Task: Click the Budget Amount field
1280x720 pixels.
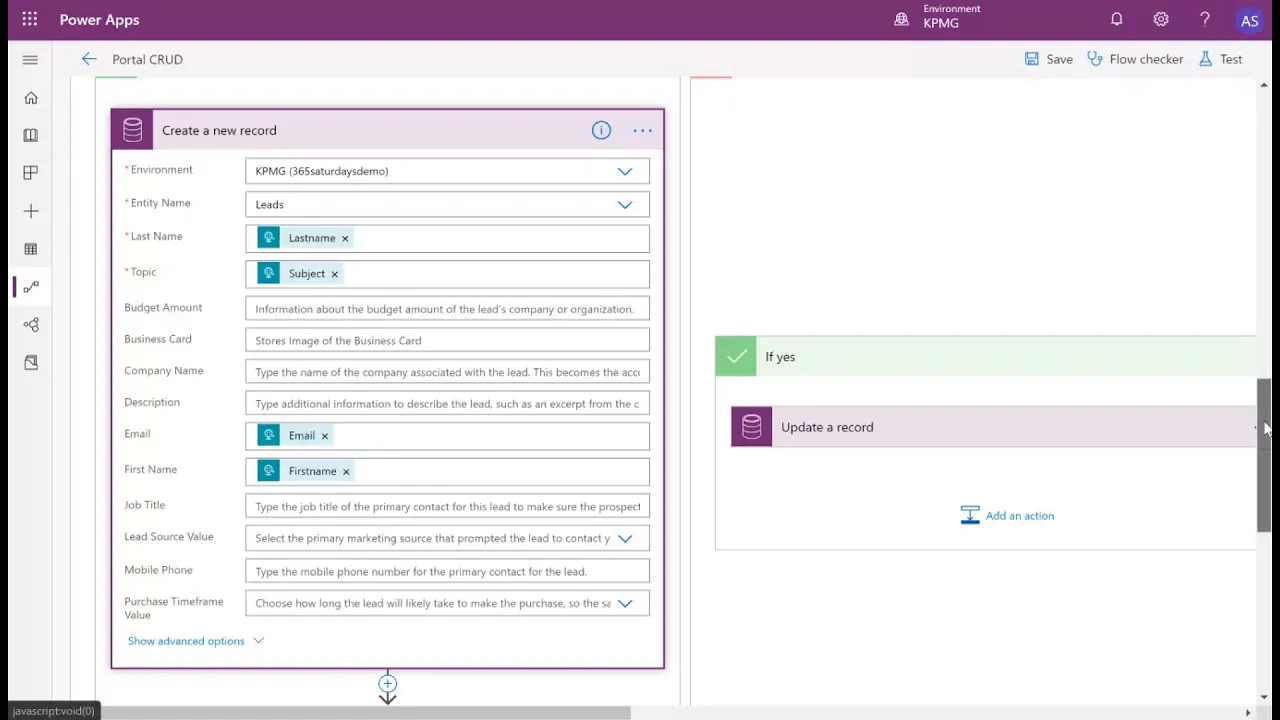Action: click(x=447, y=309)
